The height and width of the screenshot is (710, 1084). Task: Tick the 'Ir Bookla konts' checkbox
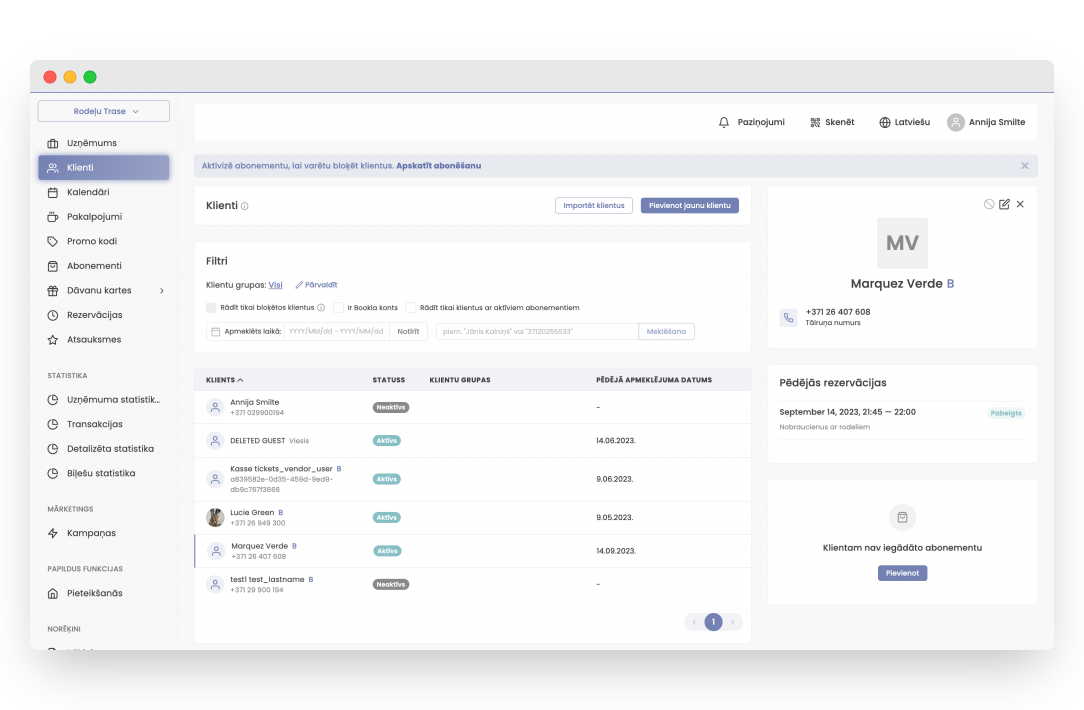pos(339,308)
